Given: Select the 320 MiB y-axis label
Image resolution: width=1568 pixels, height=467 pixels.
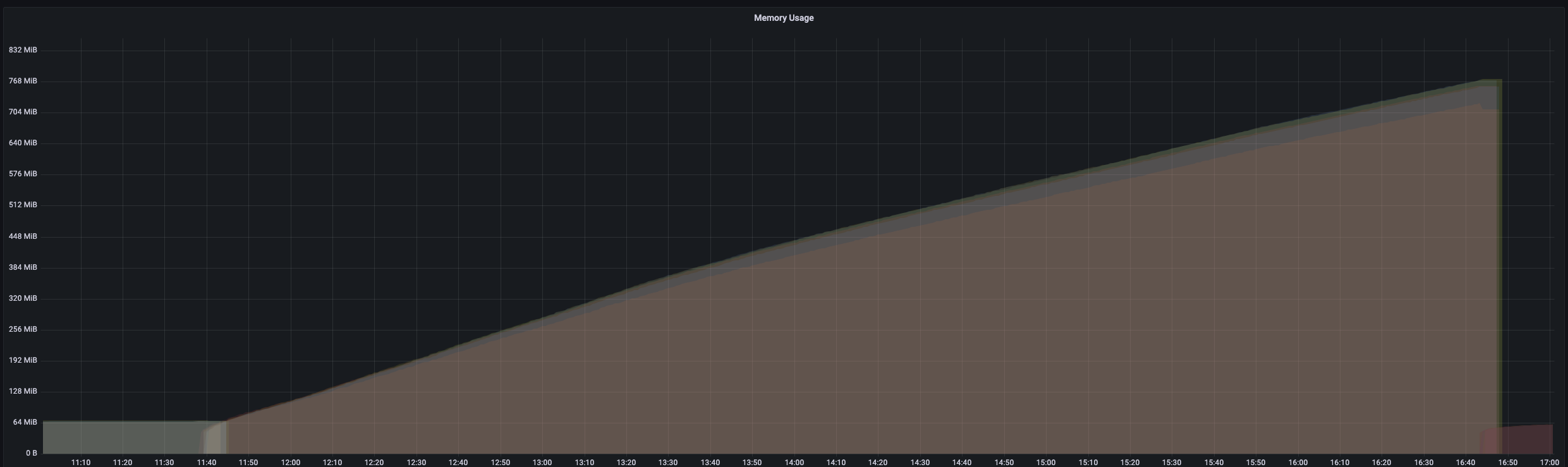Looking at the screenshot, I should (23, 298).
